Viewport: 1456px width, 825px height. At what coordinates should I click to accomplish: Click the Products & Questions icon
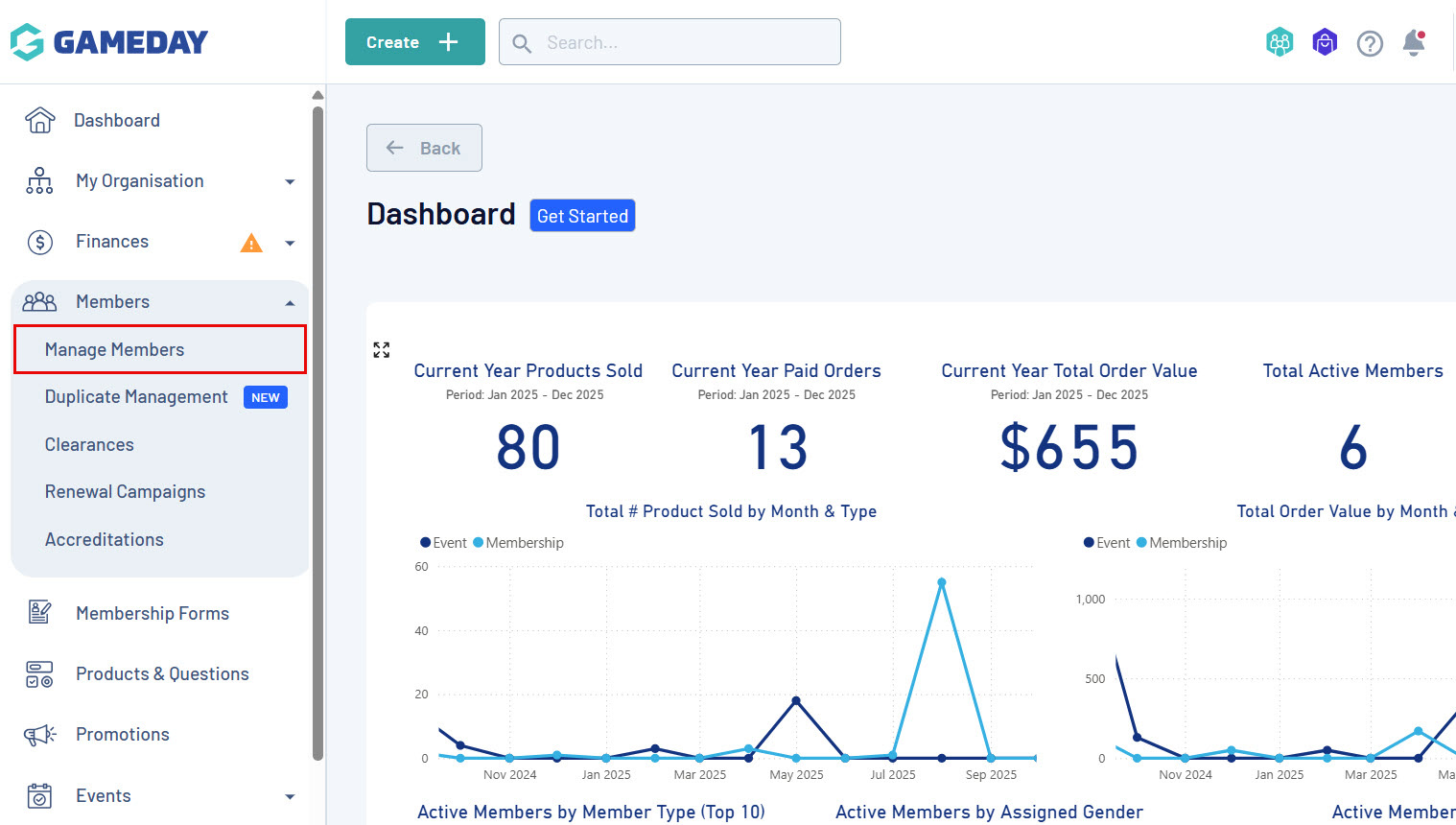pyautogui.click(x=39, y=674)
